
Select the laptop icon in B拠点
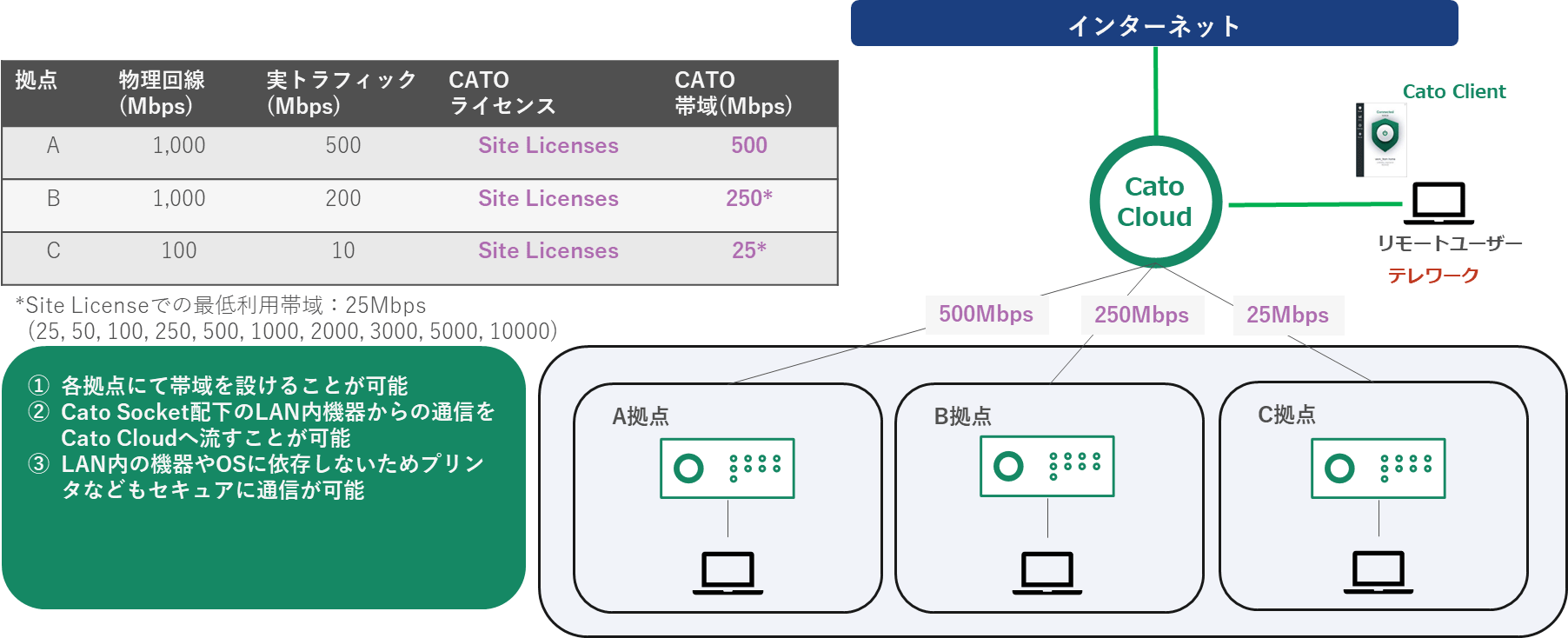click(1046, 573)
